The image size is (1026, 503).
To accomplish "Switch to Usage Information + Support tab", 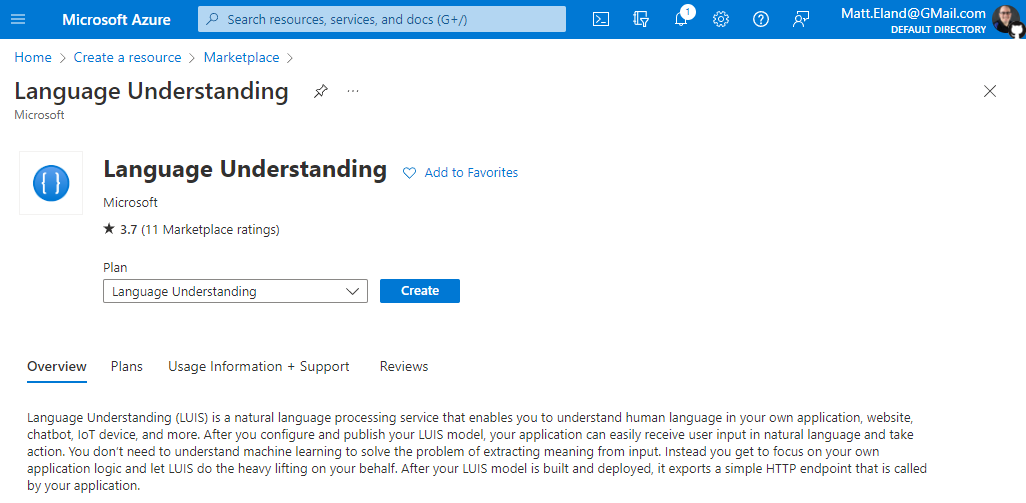I will point(258,366).
